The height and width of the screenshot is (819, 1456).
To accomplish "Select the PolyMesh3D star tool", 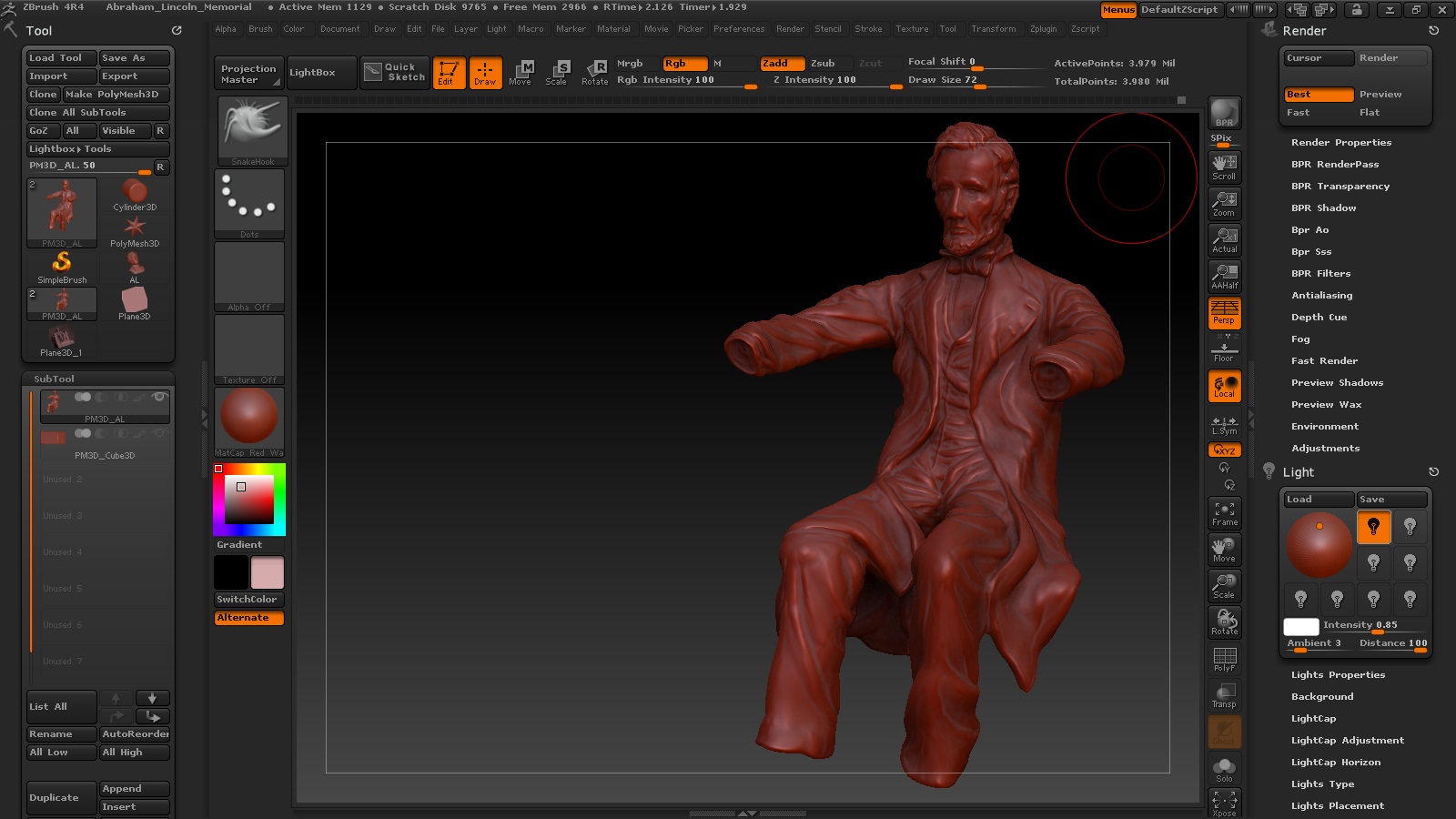I will [x=135, y=231].
